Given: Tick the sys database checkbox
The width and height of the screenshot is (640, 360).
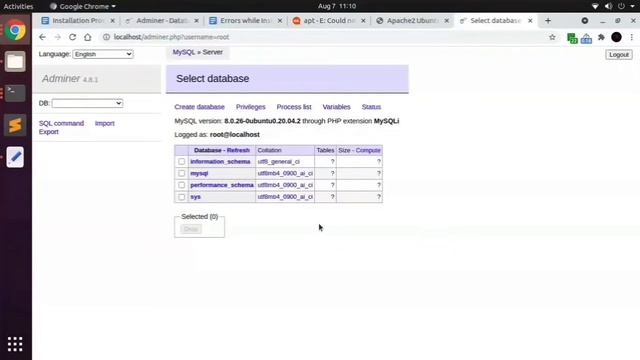Looking at the screenshot, I should pos(182,197).
